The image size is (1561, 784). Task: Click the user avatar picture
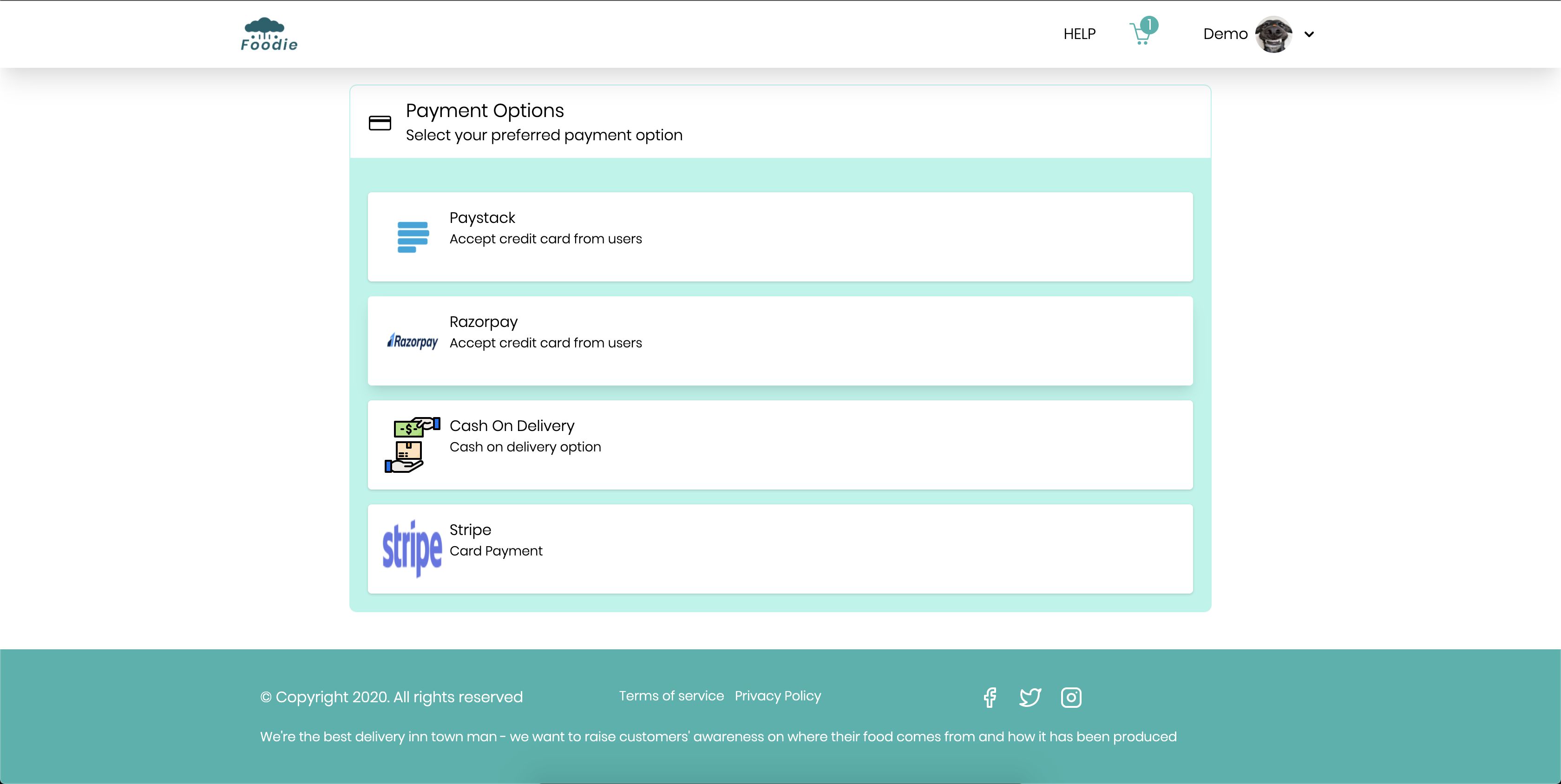pos(1273,34)
